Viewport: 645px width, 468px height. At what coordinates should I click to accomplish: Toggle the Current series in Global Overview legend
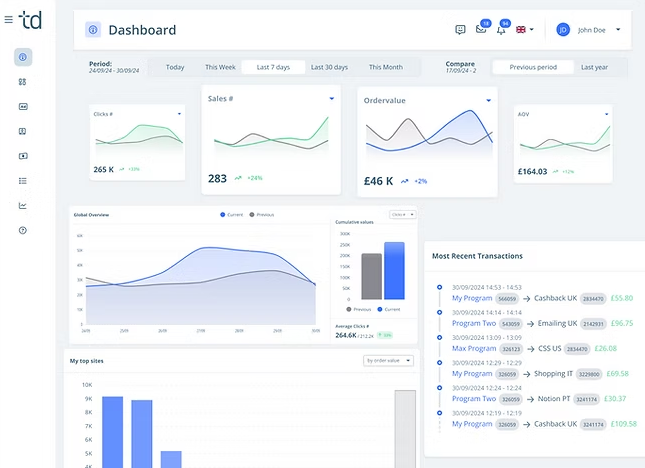[x=232, y=215]
